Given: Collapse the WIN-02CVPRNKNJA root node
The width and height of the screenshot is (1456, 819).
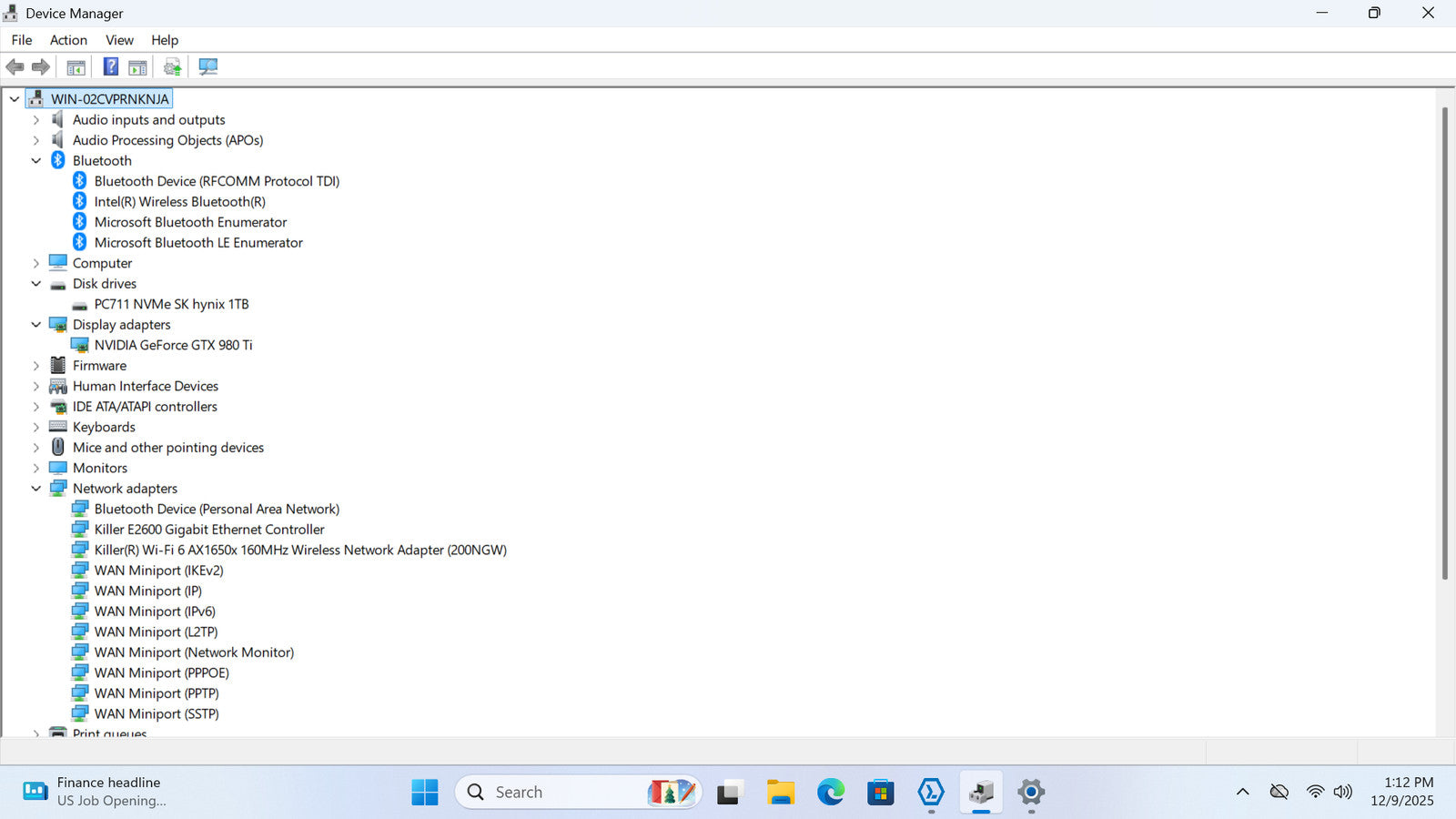Looking at the screenshot, I should coord(15,99).
